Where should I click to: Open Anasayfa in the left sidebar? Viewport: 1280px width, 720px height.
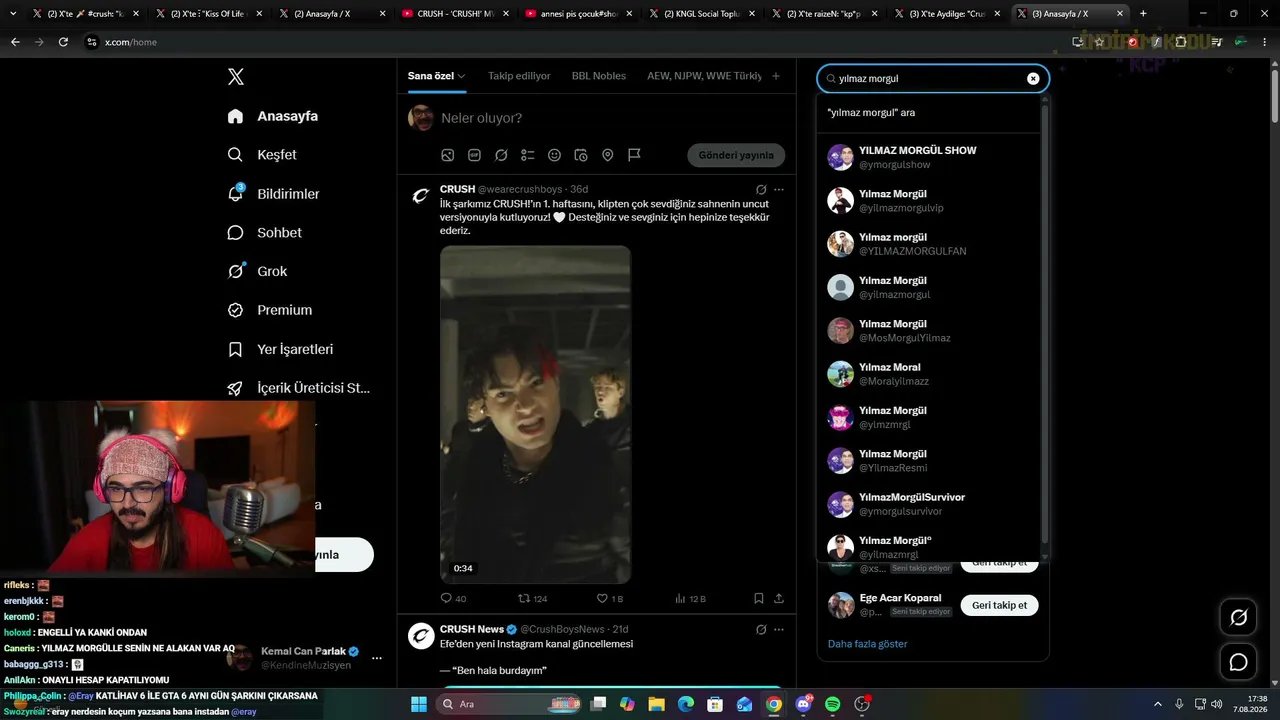click(x=273, y=116)
